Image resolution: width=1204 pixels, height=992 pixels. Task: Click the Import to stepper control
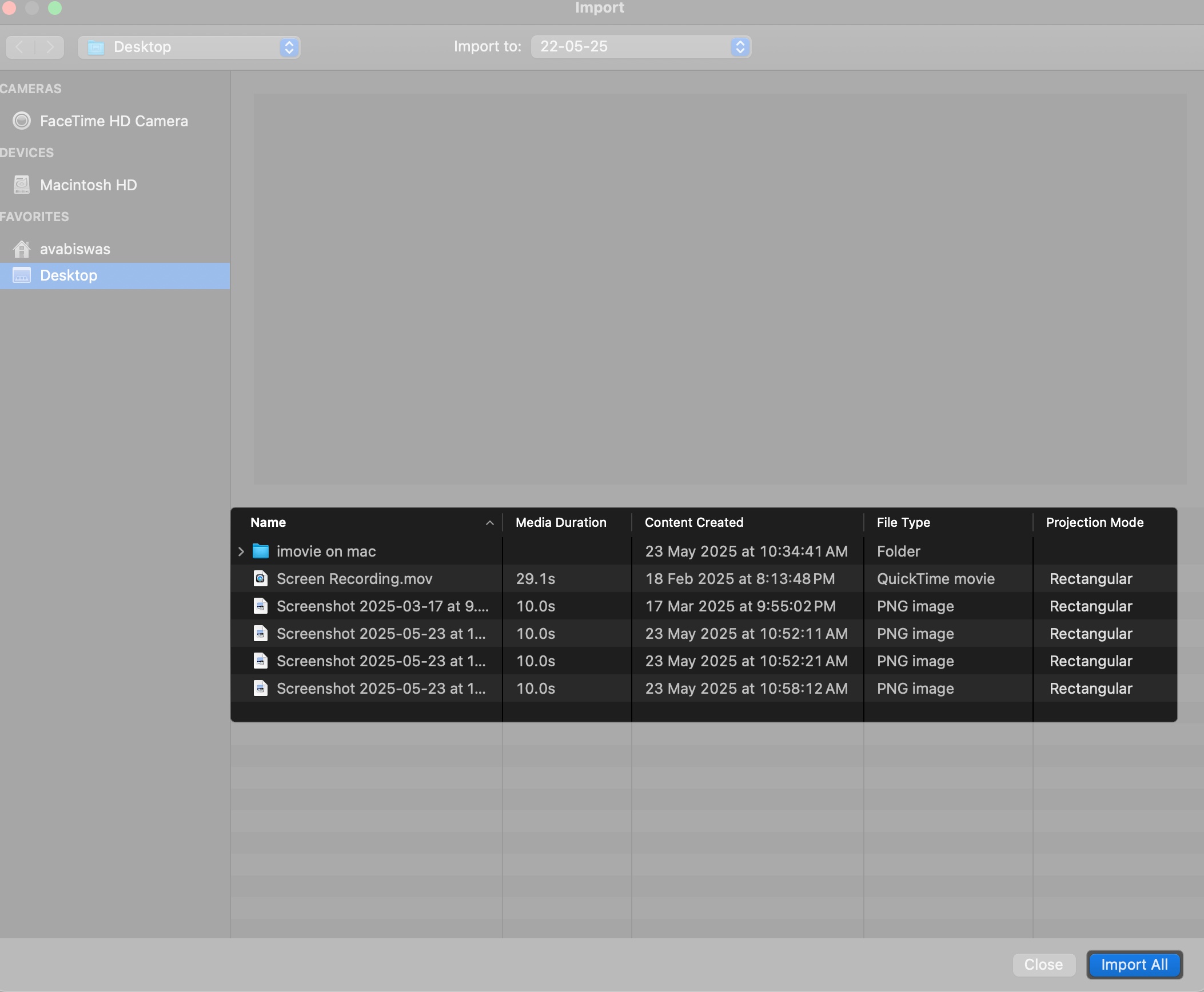740,46
